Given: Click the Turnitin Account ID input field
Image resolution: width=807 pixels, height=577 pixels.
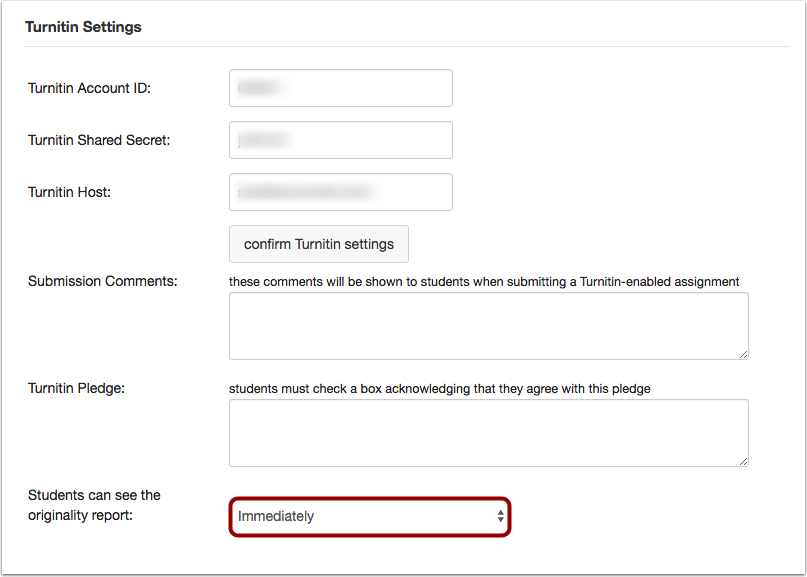Looking at the screenshot, I should [340, 88].
